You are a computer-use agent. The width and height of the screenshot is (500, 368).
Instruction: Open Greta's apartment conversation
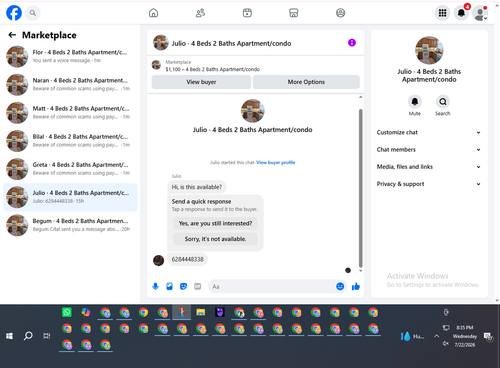[x=70, y=169]
